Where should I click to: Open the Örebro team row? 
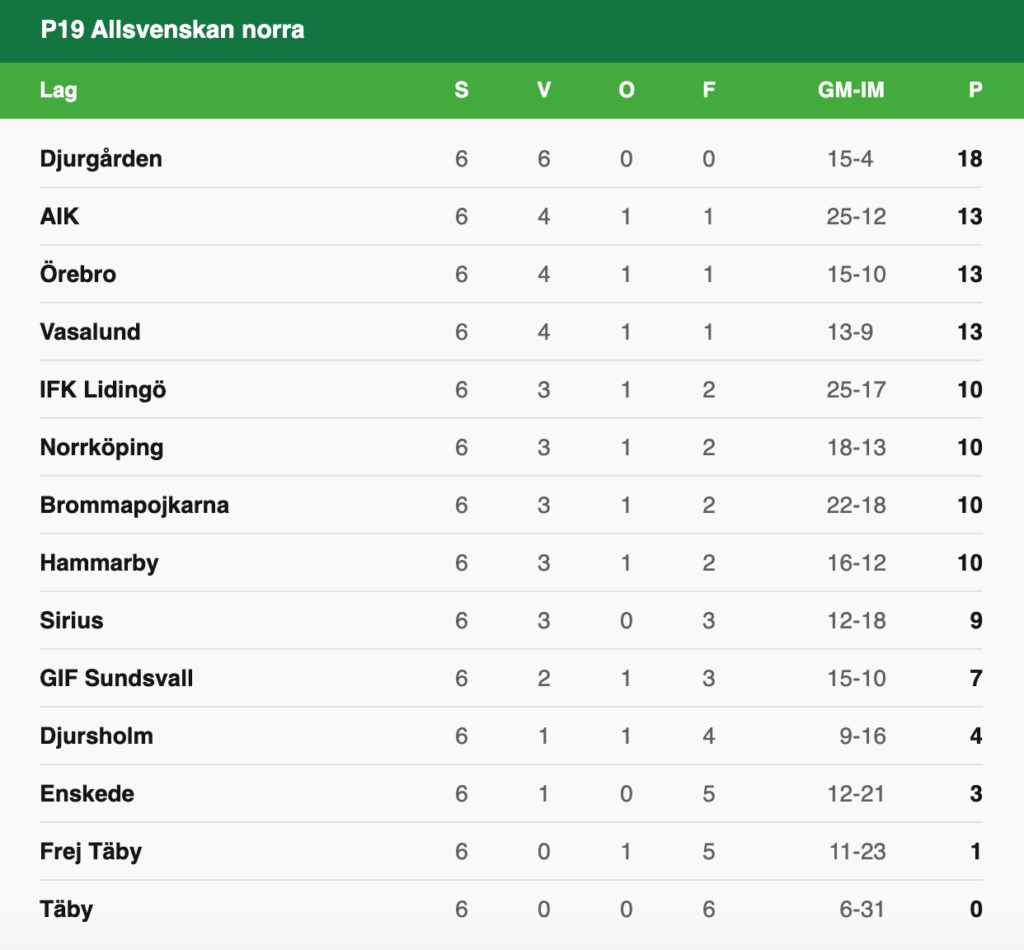(x=78, y=274)
